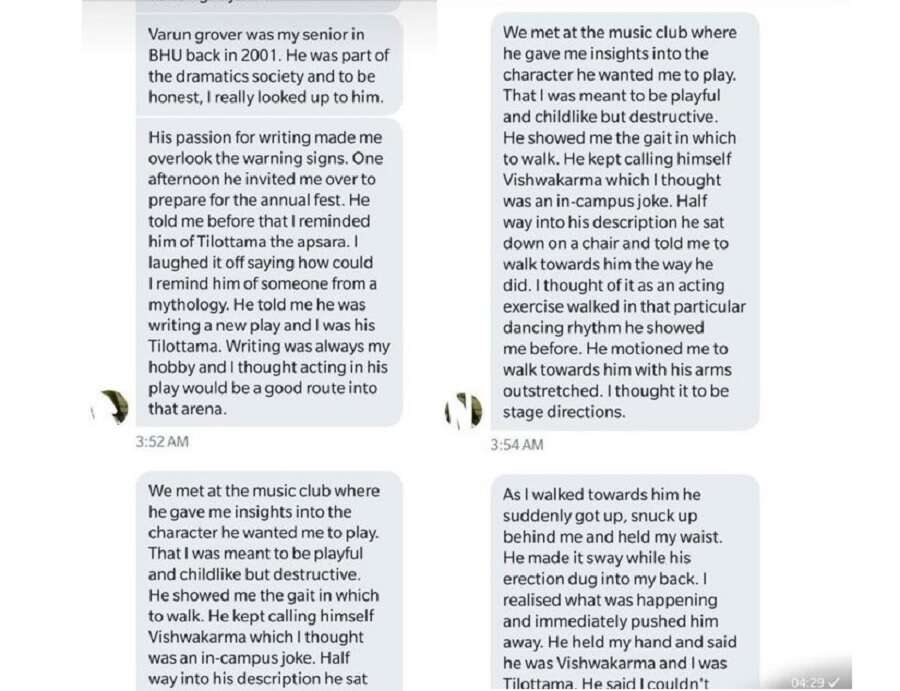
Task: Click the 04:29 time overlay
Action: click(807, 682)
